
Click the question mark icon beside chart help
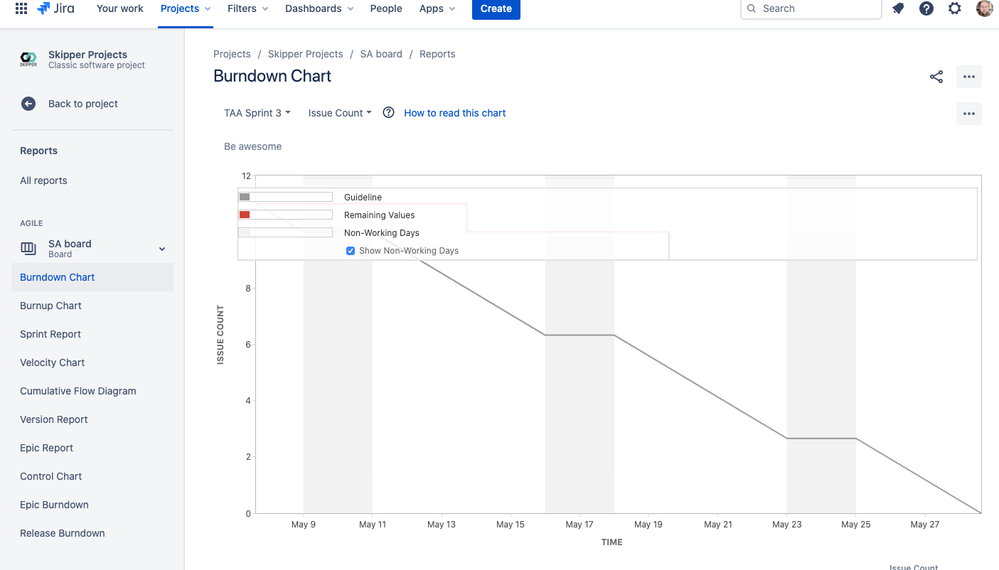click(x=389, y=113)
